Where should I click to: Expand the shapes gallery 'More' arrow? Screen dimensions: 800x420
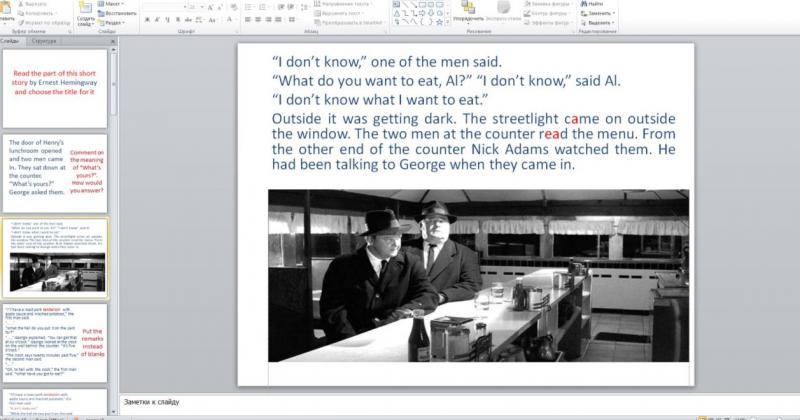(x=448, y=22)
